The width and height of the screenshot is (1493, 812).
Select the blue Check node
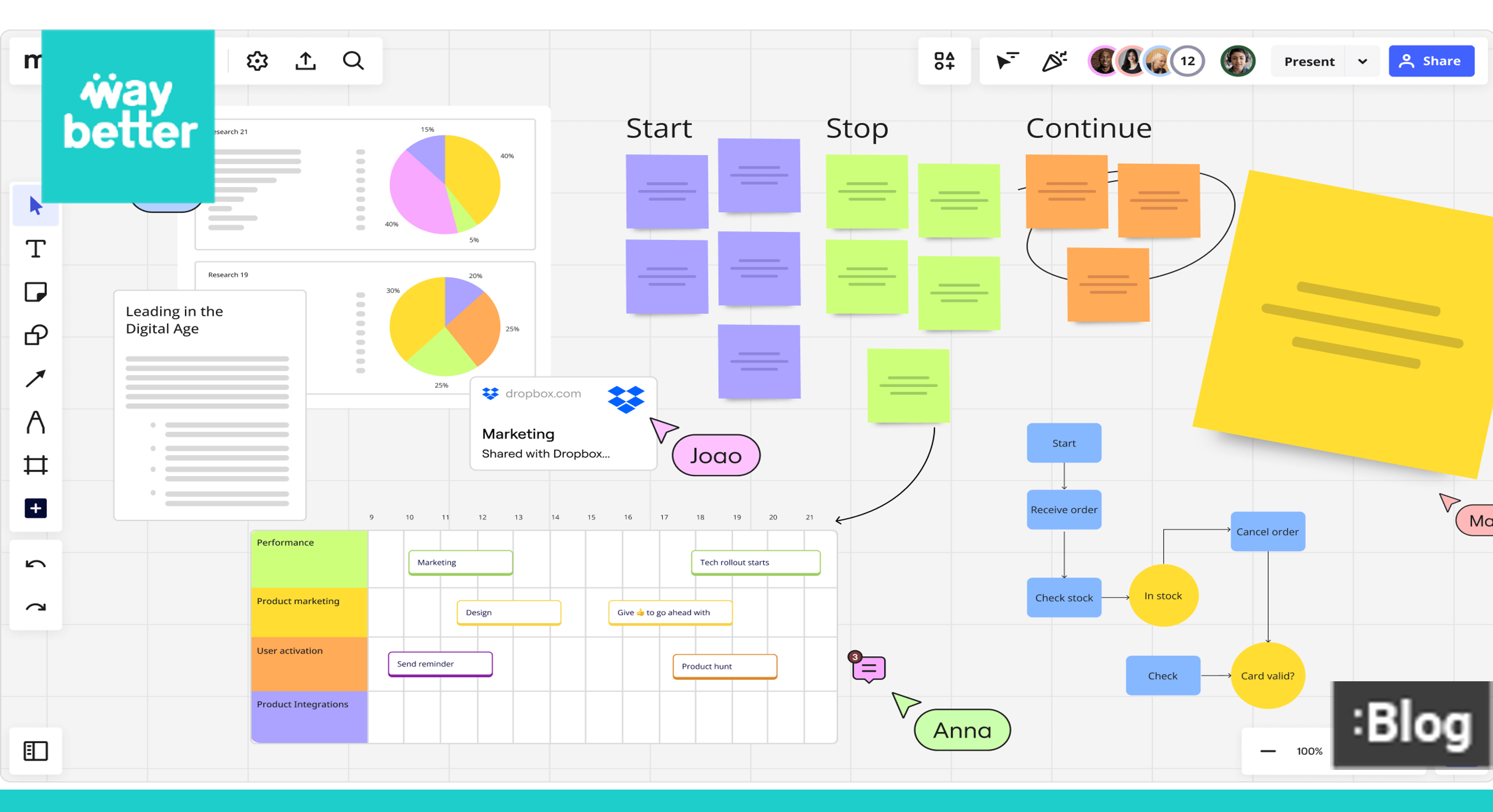1163,676
